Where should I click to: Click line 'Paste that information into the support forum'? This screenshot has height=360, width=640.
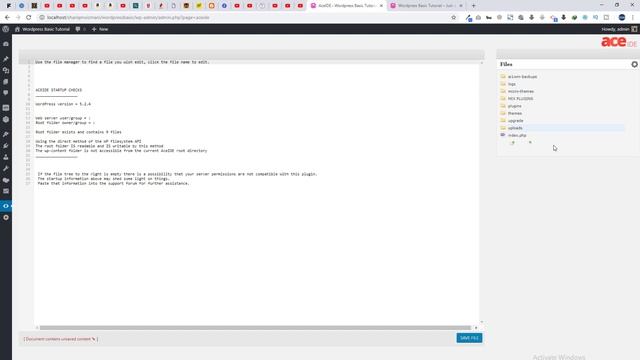click(113, 184)
